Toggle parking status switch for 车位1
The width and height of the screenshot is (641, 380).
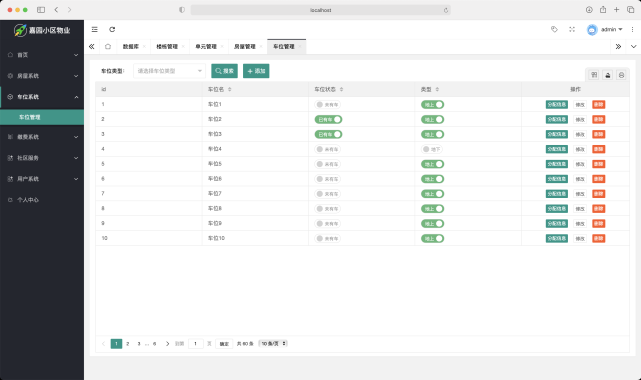pyautogui.click(x=327, y=105)
